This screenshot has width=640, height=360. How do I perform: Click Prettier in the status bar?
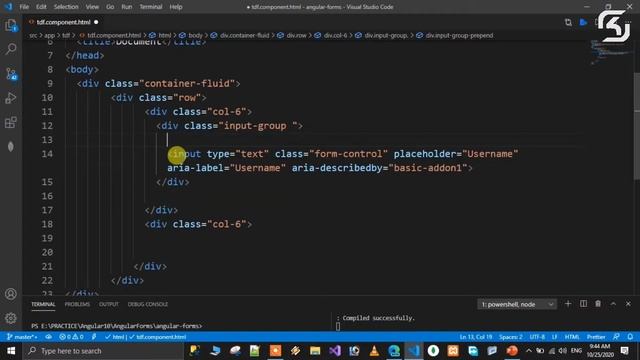click(596, 337)
